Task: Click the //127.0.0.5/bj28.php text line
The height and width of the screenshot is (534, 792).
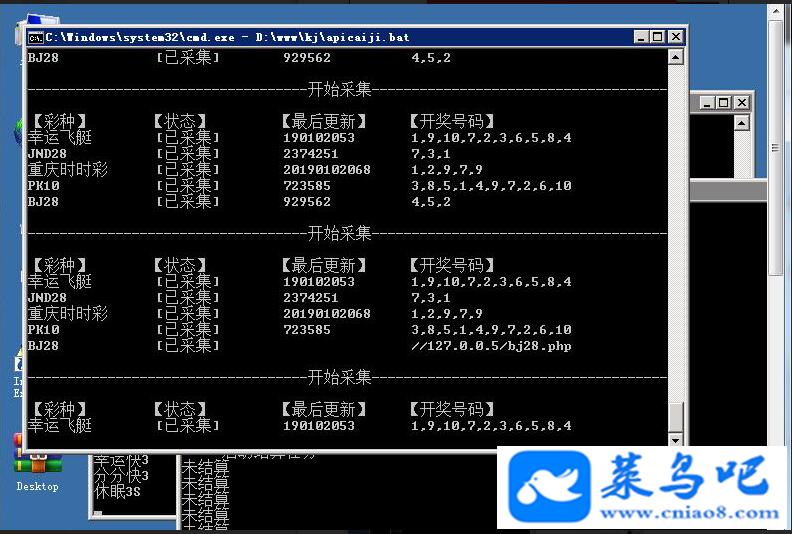Action: point(491,346)
